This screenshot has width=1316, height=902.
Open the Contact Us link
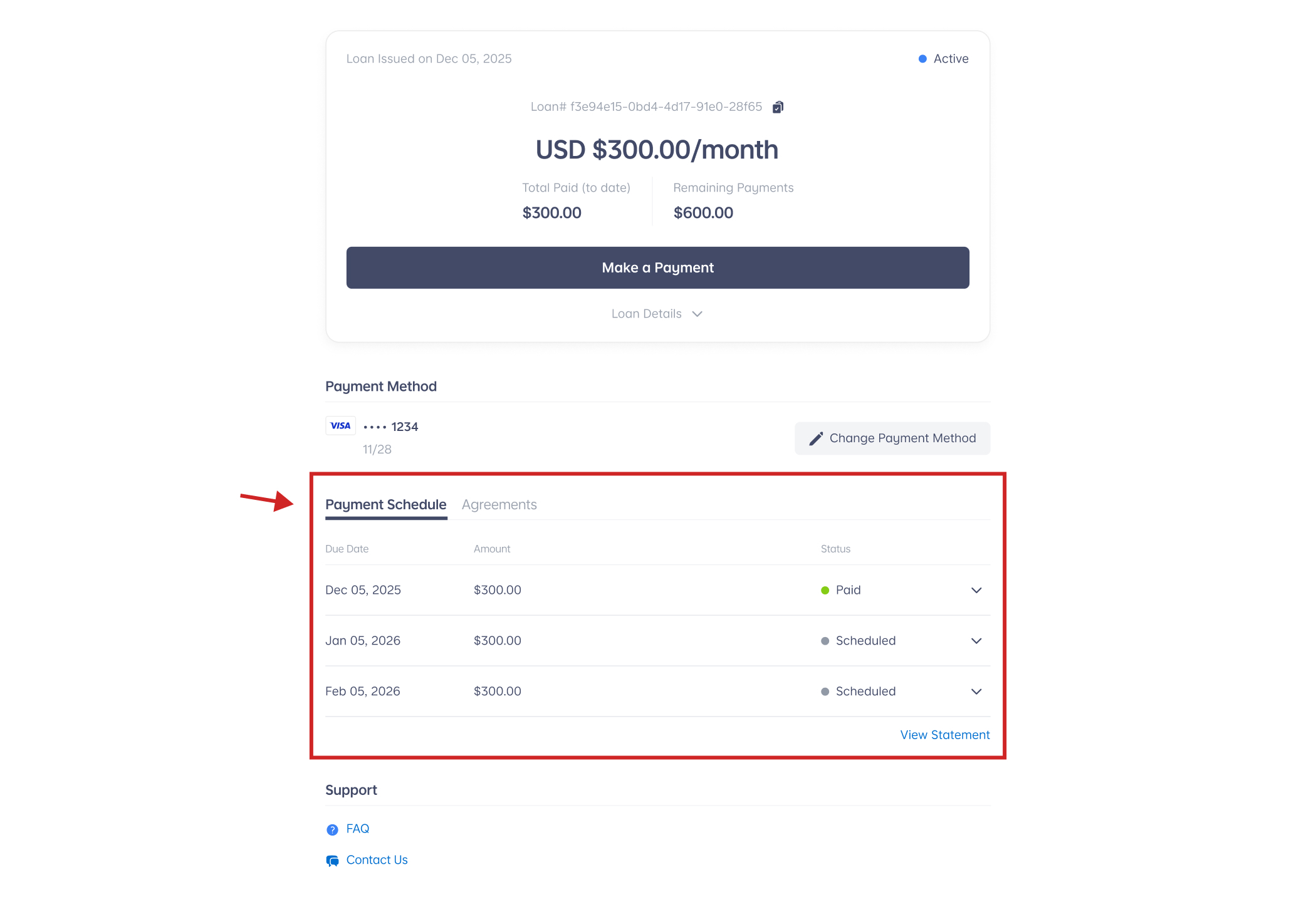pos(377,859)
